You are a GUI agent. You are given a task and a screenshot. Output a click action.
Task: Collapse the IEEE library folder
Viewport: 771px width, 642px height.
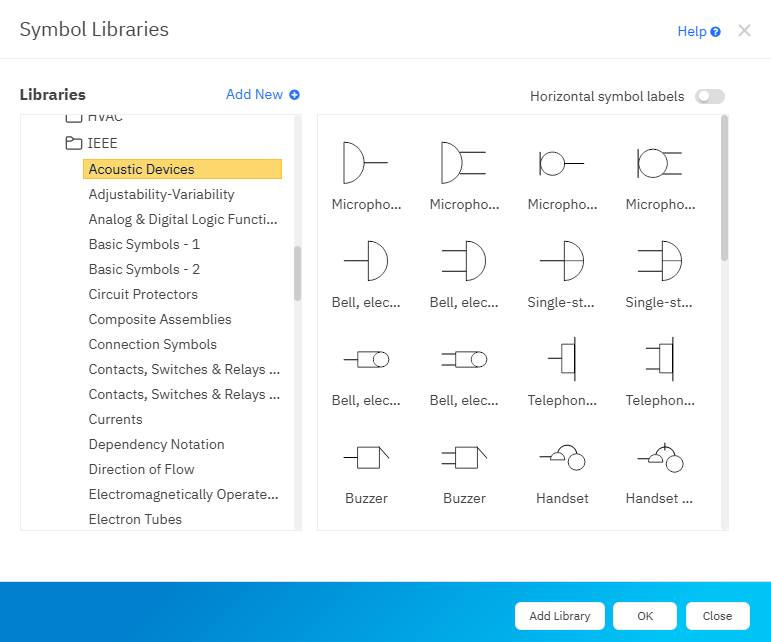(74, 143)
